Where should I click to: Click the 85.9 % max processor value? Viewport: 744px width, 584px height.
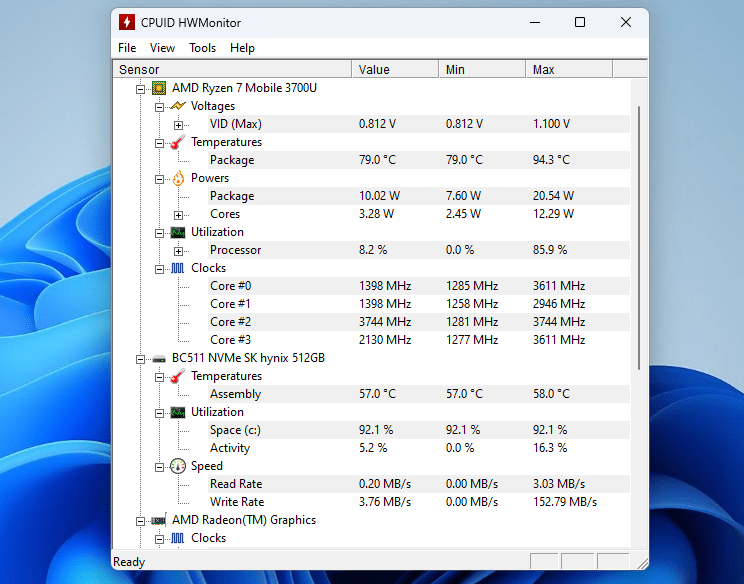549,250
